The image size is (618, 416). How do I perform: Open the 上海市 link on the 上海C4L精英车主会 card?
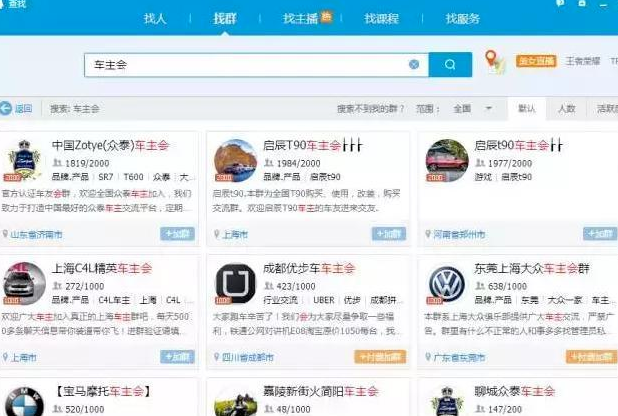point(24,358)
